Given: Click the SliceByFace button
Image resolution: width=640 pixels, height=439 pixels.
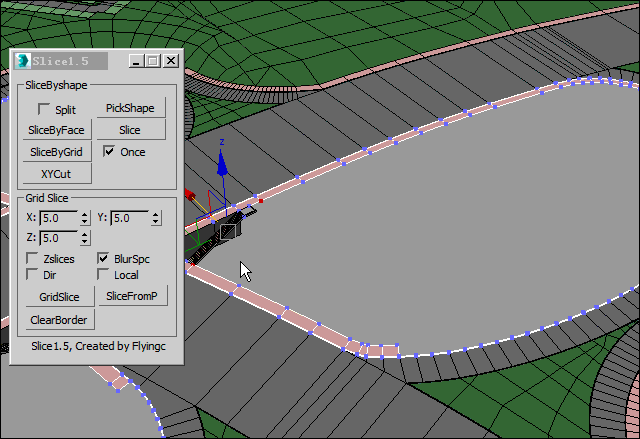Looking at the screenshot, I should pos(57,130).
